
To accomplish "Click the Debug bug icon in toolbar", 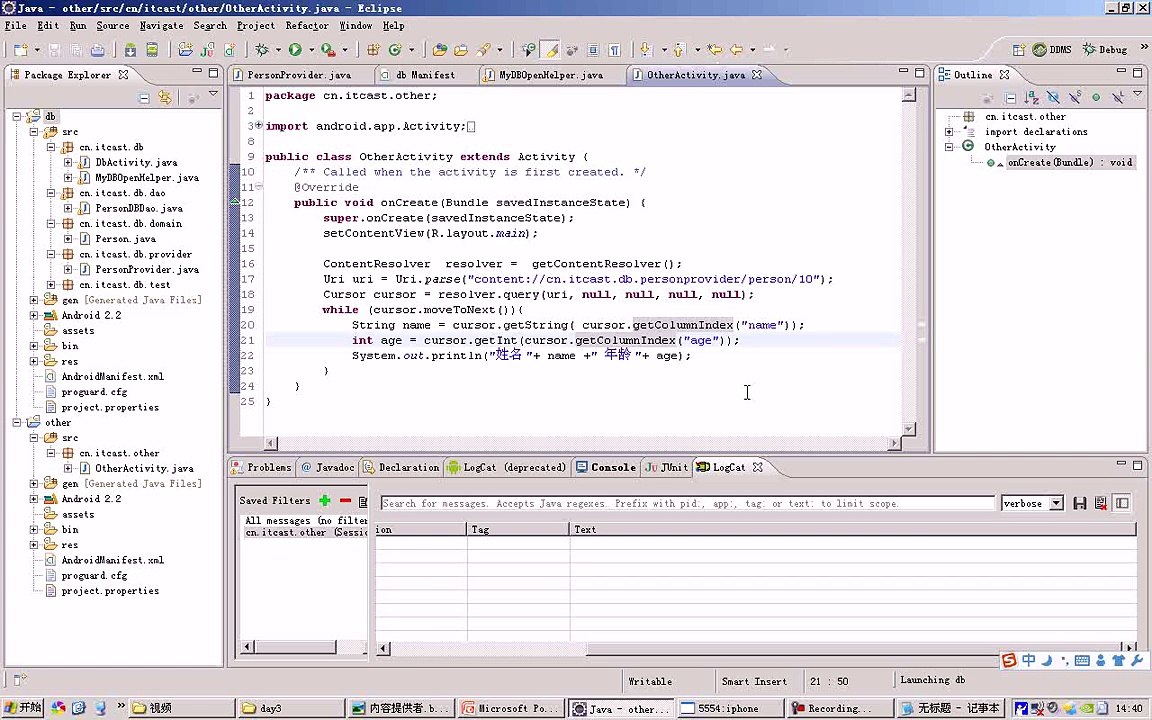I will pyautogui.click(x=262, y=50).
